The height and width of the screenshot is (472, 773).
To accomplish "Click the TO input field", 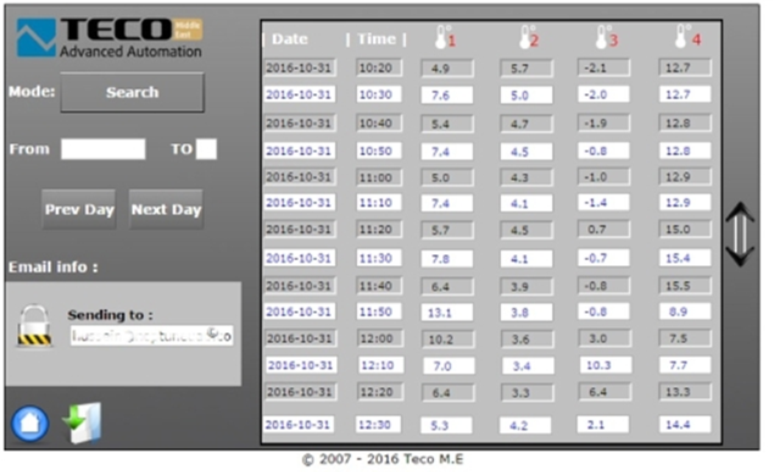I will click(206, 149).
